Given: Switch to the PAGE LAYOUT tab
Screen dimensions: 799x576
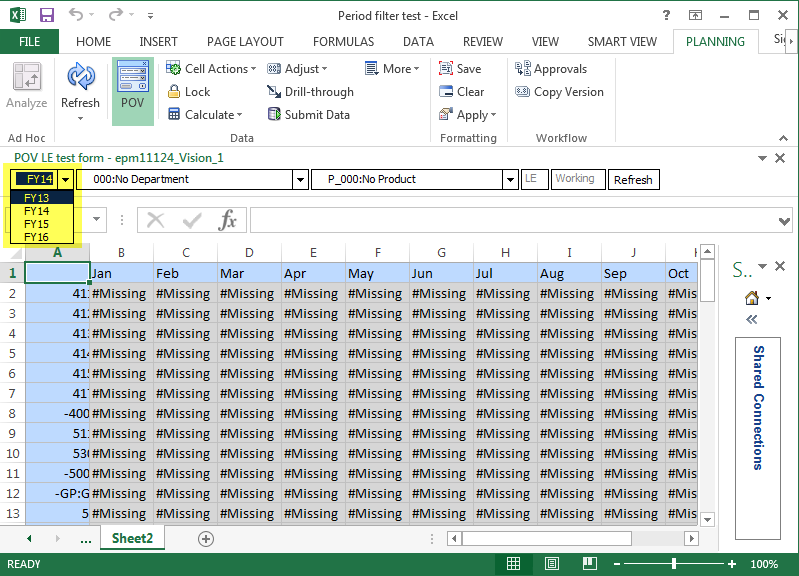Looking at the screenshot, I should point(245,42).
